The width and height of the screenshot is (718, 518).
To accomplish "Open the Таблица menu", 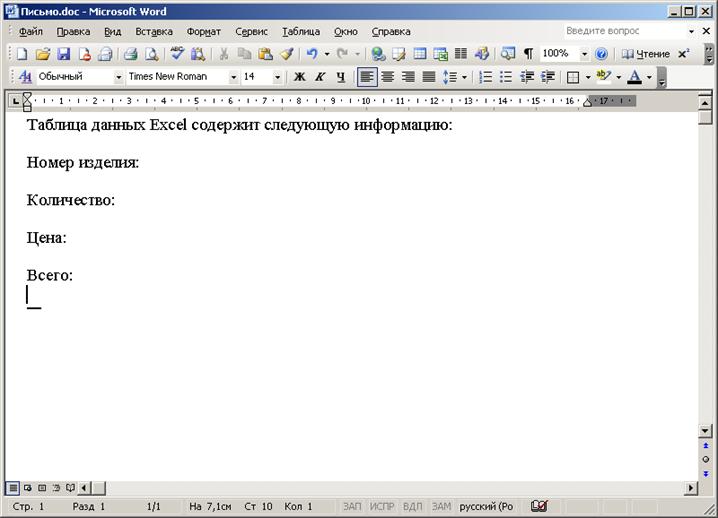I will [301, 32].
